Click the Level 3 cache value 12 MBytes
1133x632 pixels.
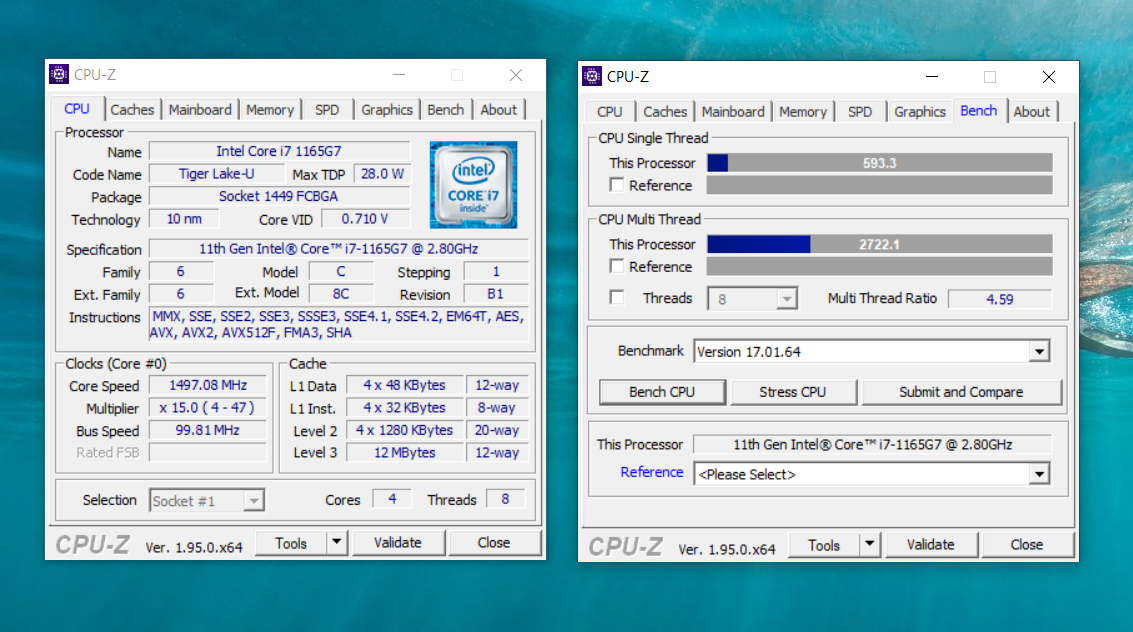coord(405,453)
